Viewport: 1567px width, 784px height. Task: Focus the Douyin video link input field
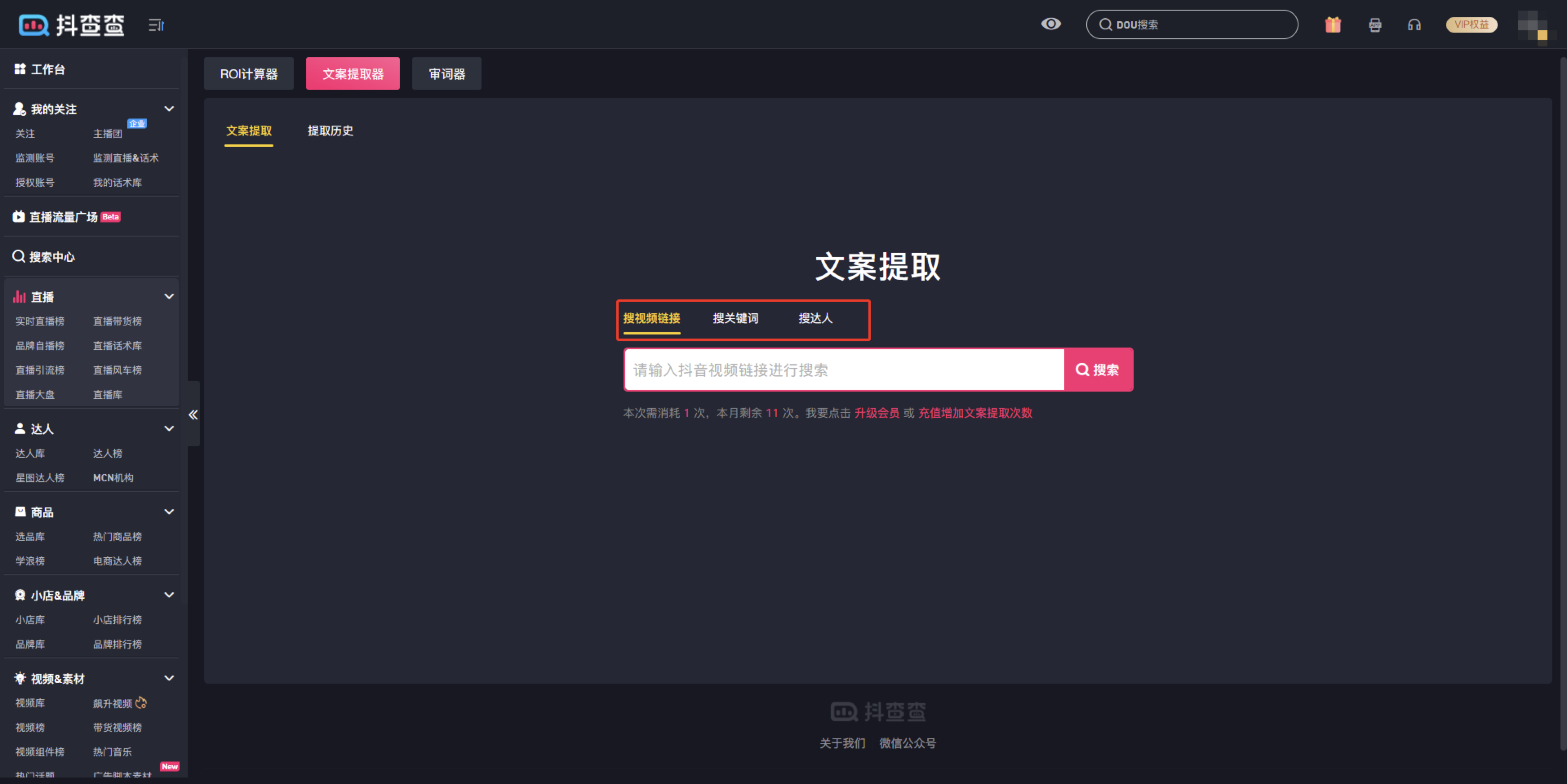tap(843, 370)
